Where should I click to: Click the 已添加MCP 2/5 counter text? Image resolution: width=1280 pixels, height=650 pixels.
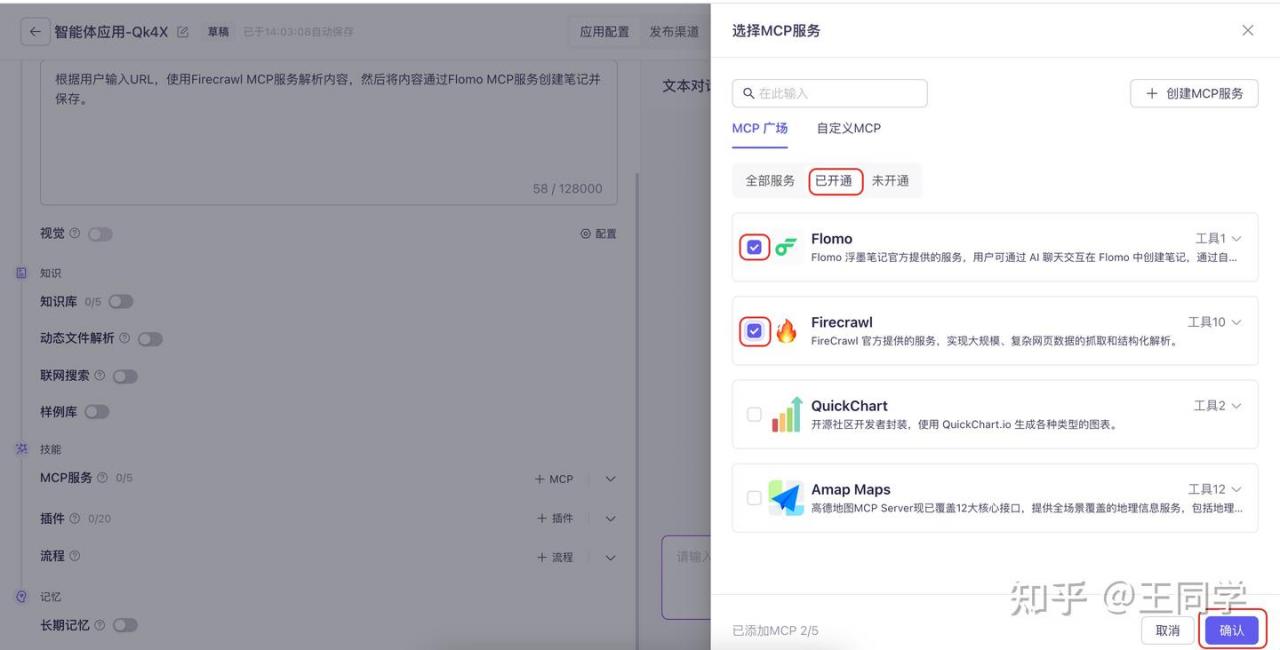(x=775, y=631)
